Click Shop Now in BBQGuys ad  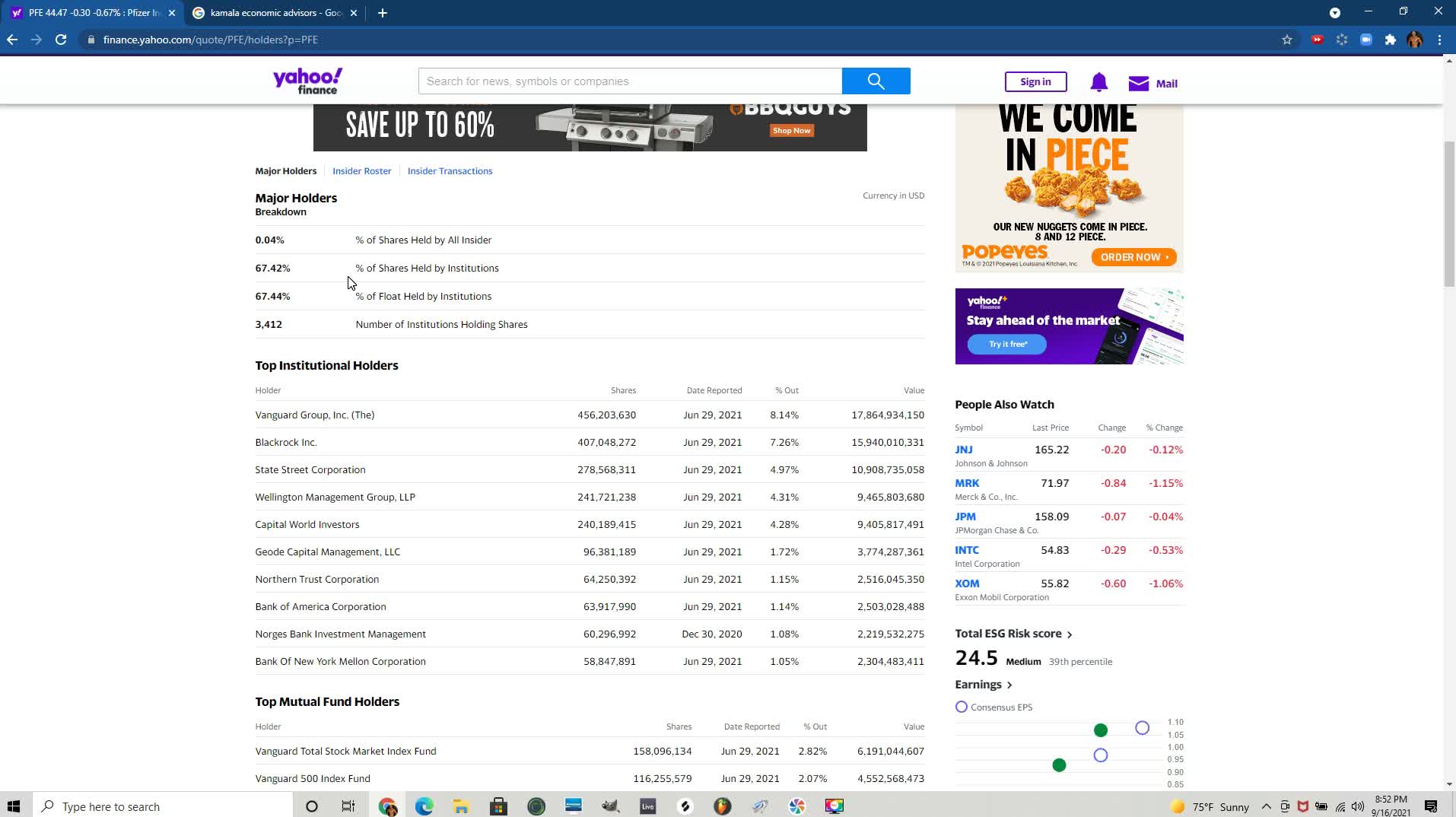click(x=791, y=131)
